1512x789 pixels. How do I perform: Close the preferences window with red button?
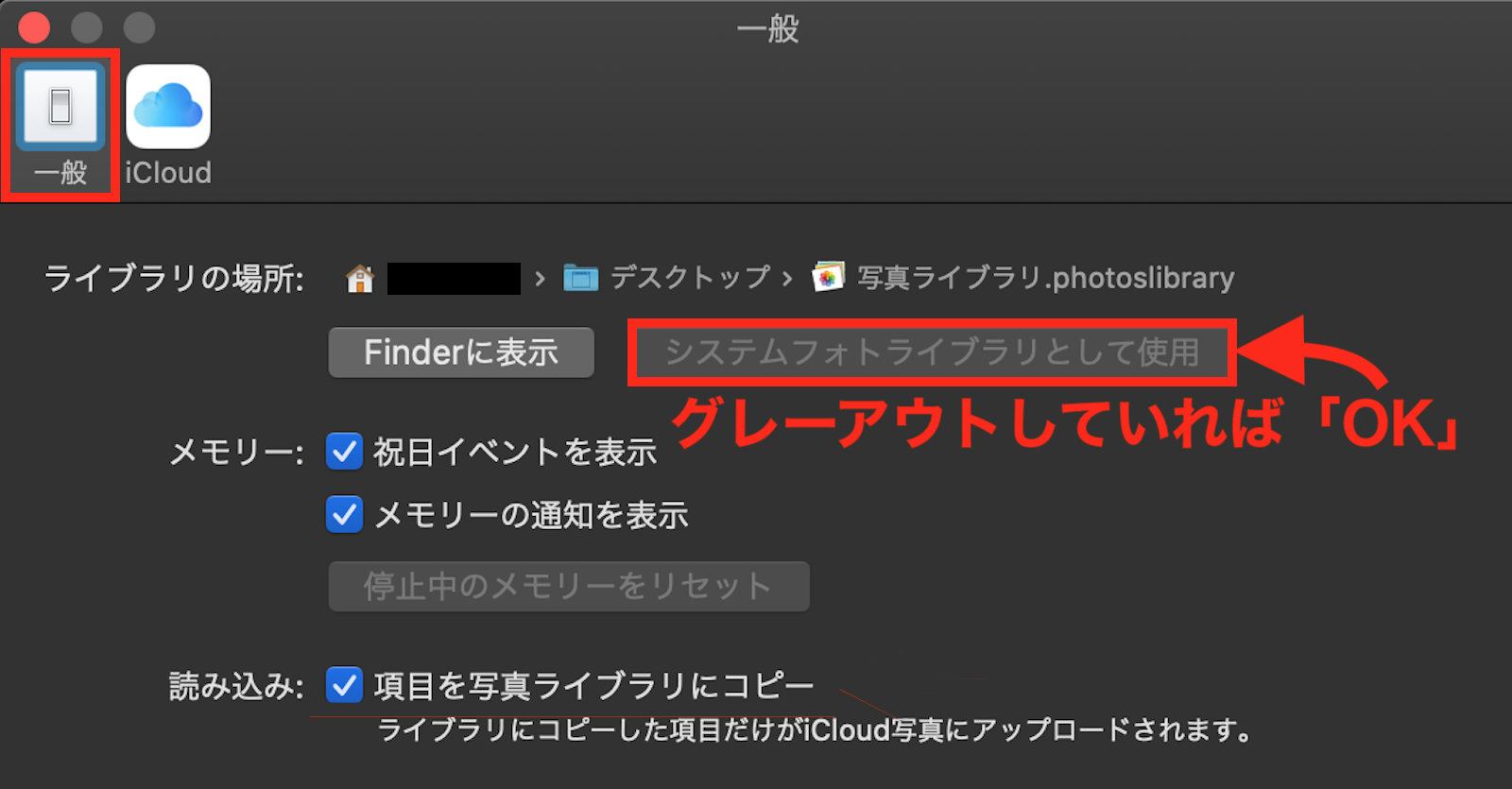pos(34,27)
